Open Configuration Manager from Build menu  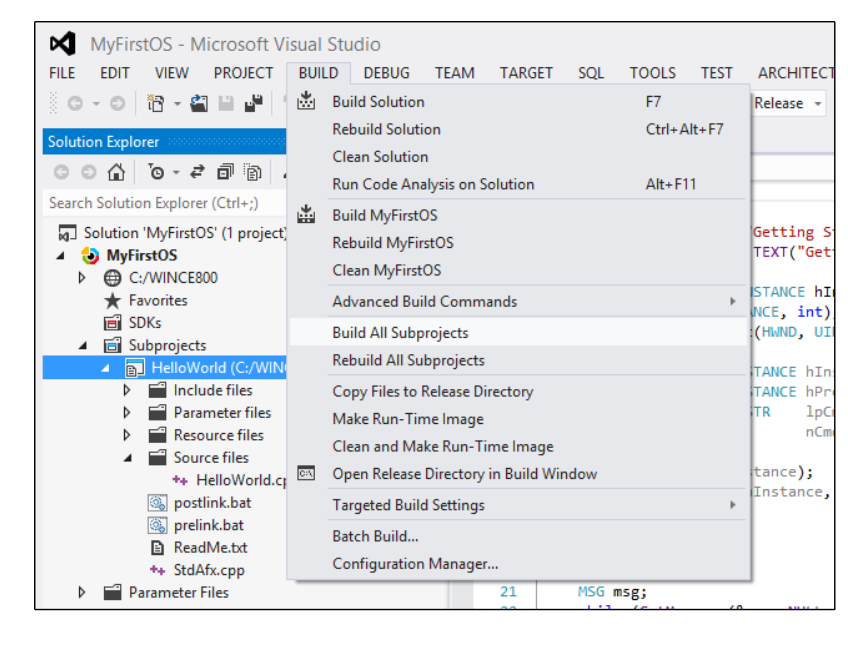[x=518, y=564]
